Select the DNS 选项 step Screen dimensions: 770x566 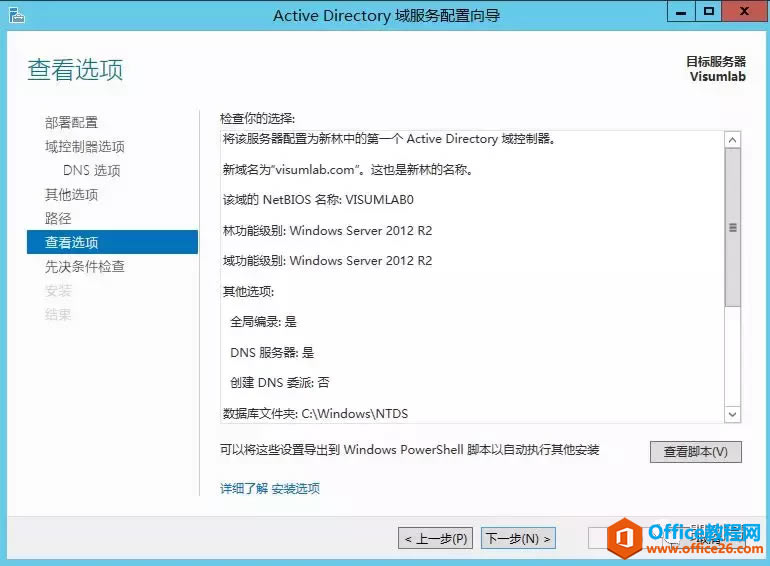tap(92, 170)
